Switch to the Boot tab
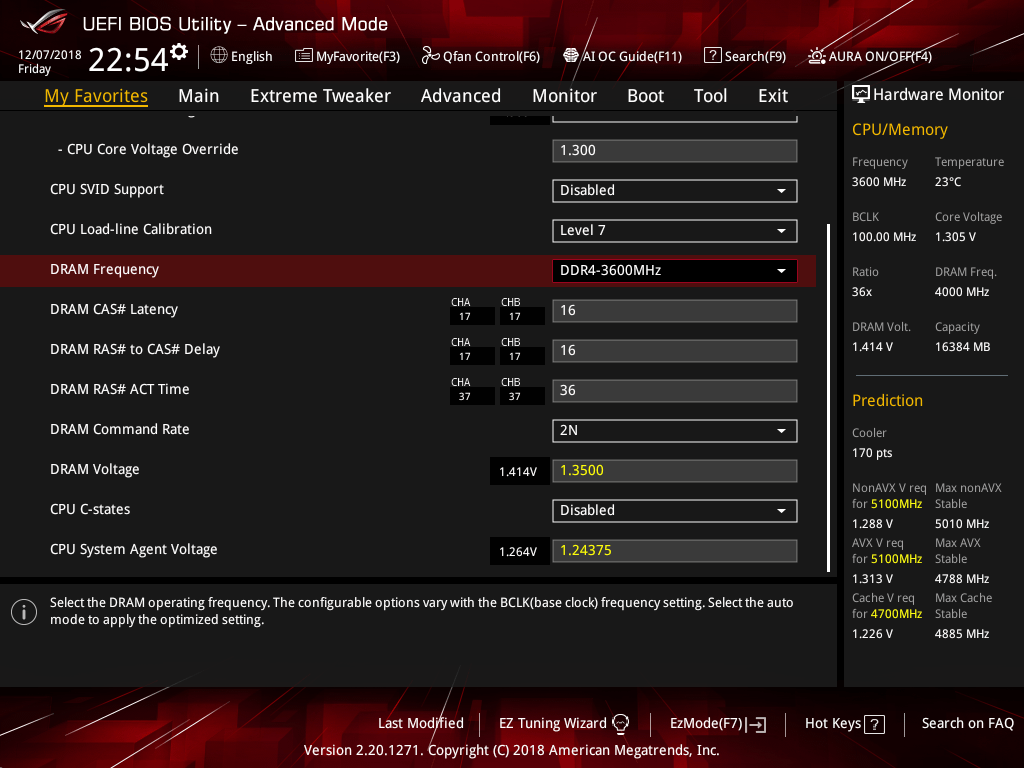Viewport: 1024px width, 768px height. coord(645,96)
